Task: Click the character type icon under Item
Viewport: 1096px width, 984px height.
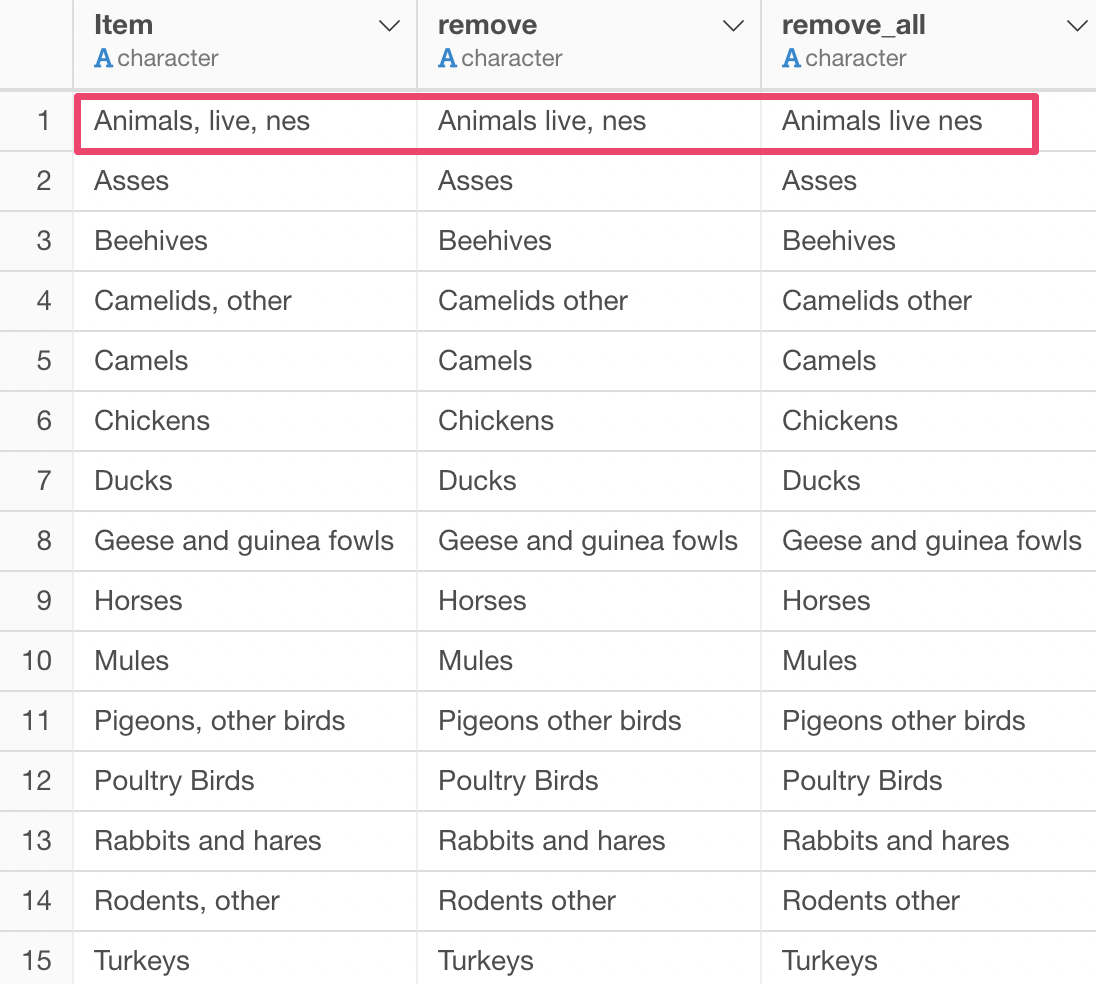Action: click(103, 58)
